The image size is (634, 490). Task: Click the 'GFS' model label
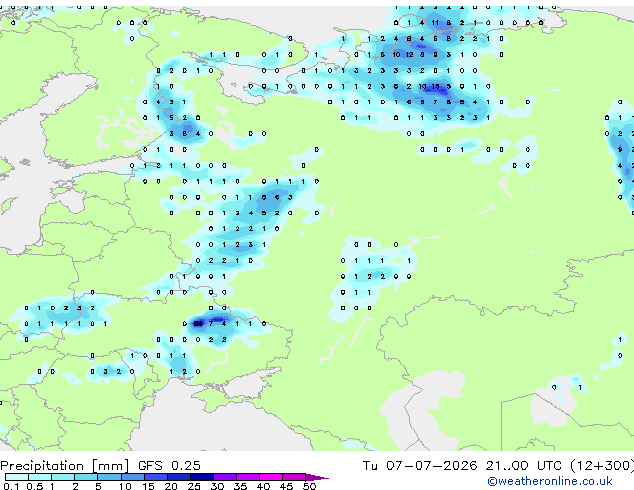point(150,466)
